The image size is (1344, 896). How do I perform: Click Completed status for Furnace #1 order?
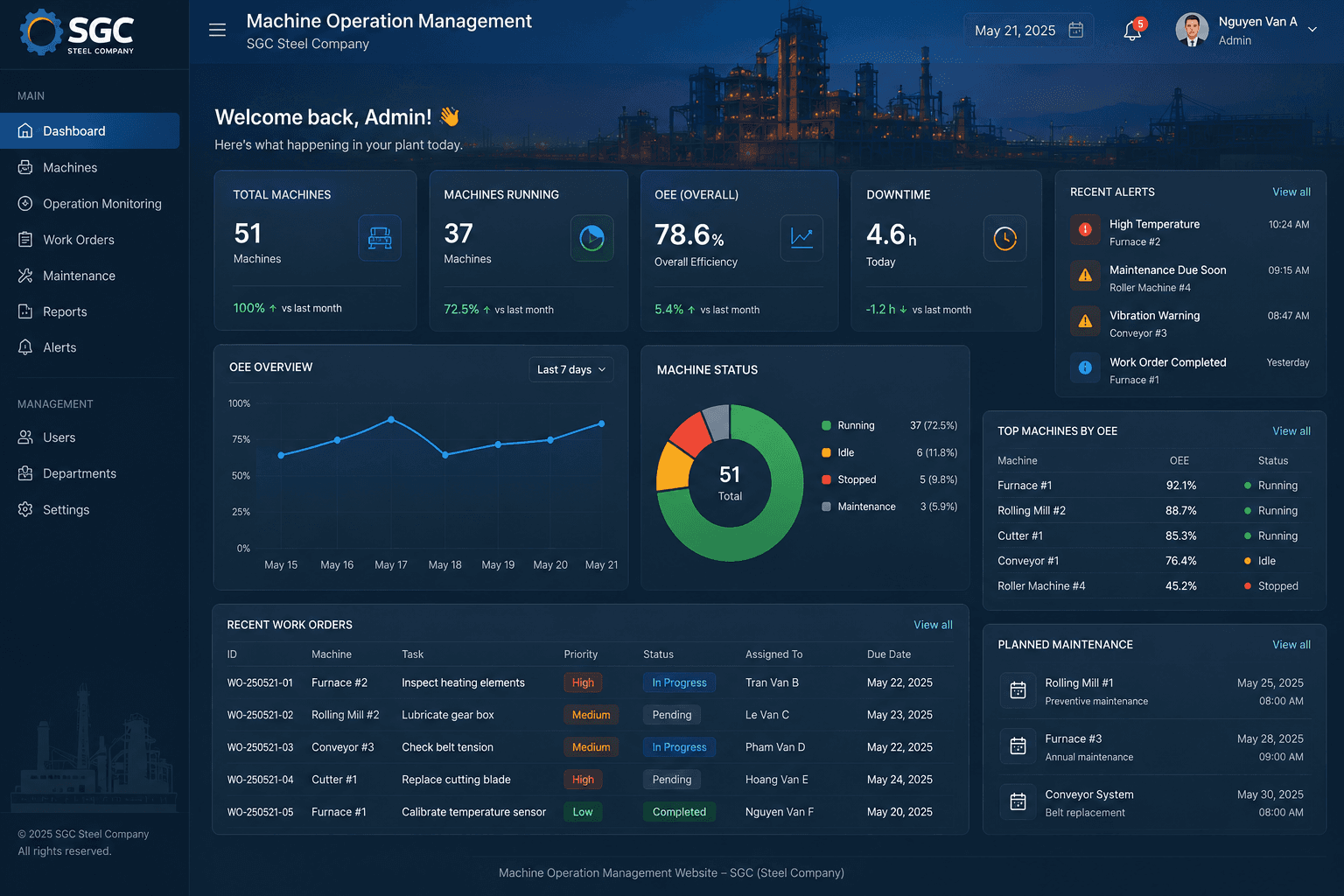[x=679, y=812]
